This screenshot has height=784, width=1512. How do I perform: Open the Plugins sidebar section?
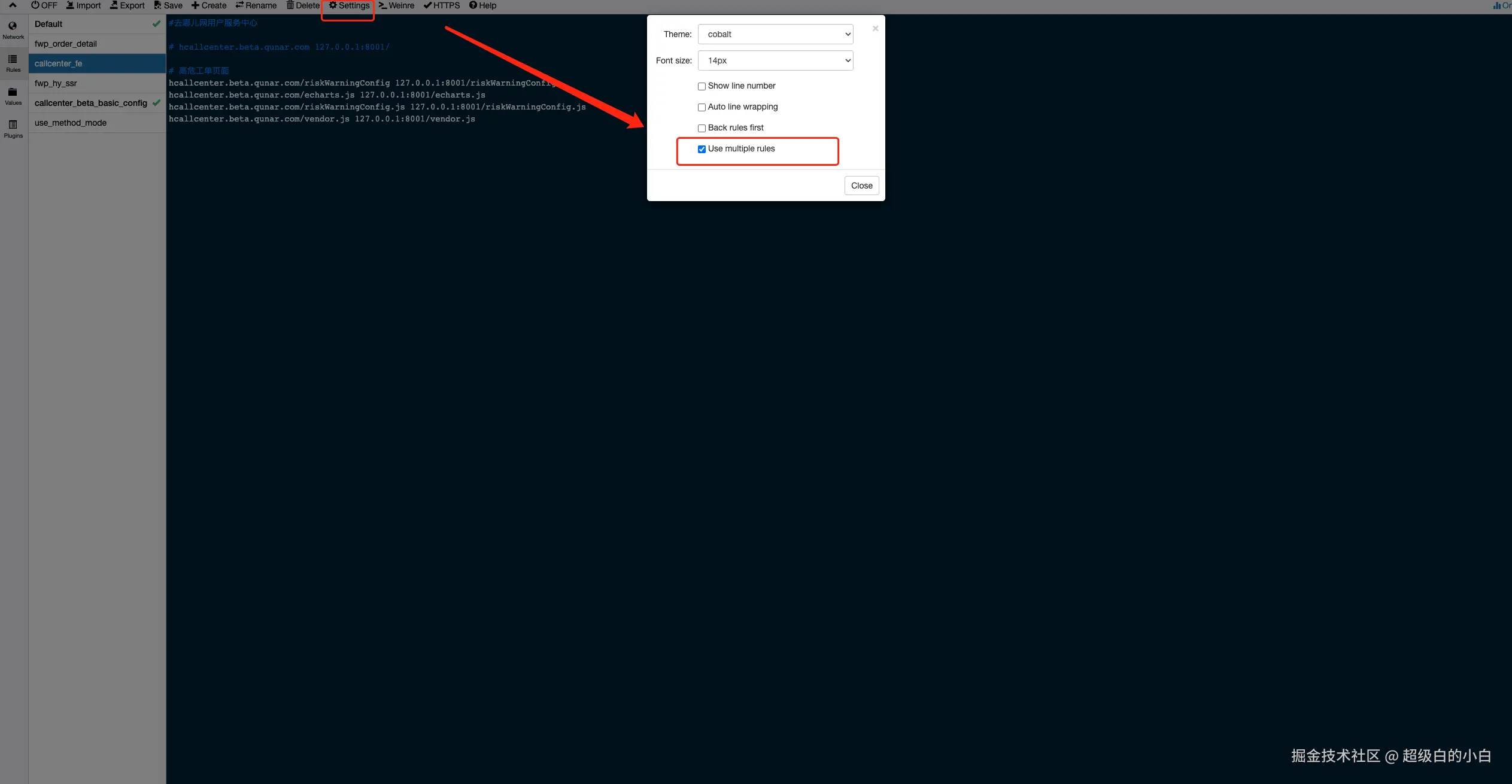pyautogui.click(x=13, y=129)
